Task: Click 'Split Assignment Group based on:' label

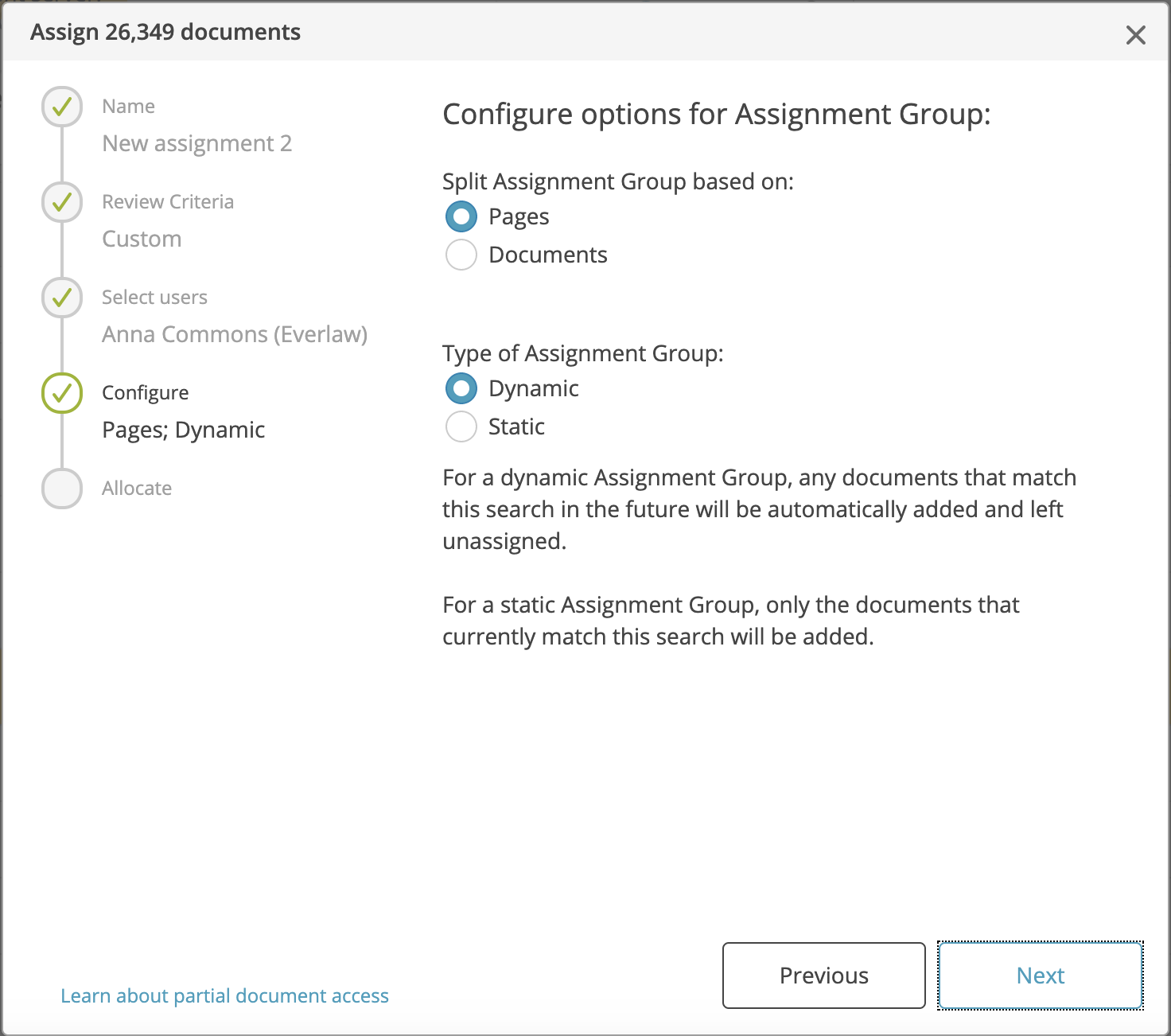Action: coord(618,182)
